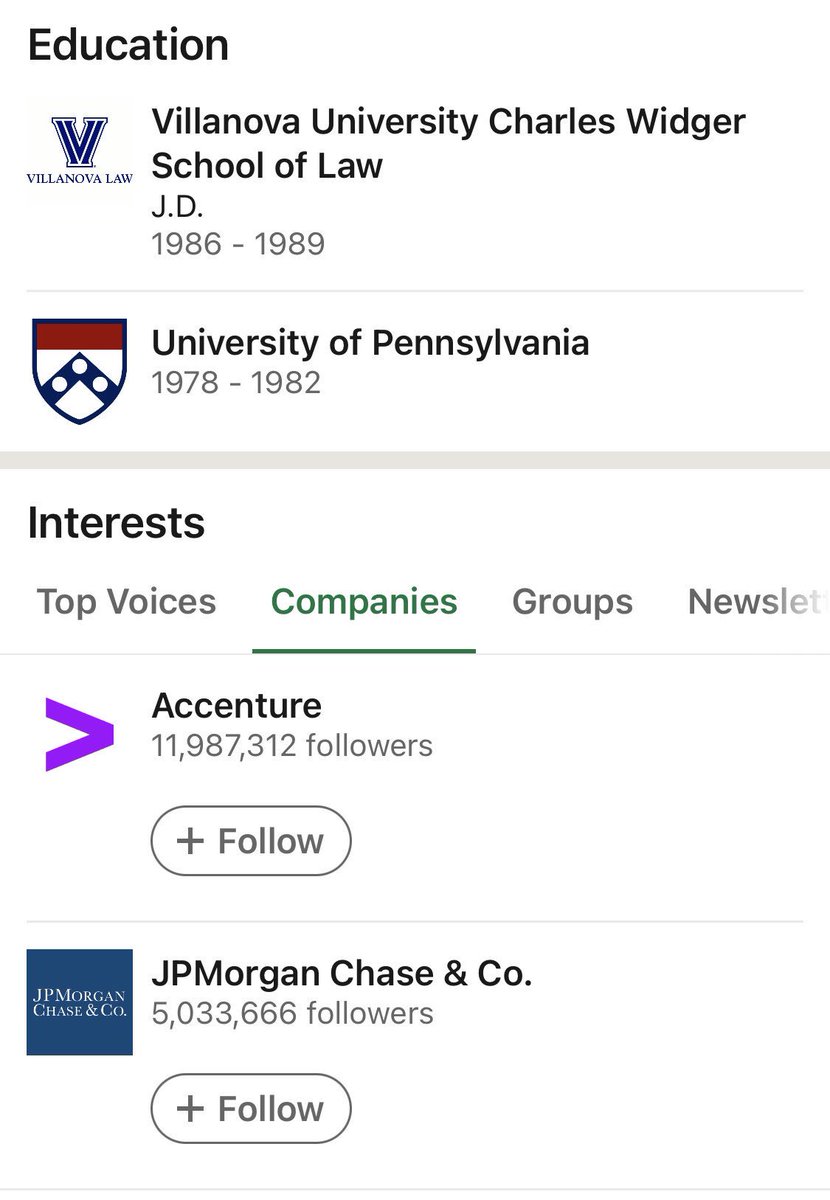The height and width of the screenshot is (1200, 830).
Task: Tap the Villanova Law school logo
Action: tap(79, 151)
